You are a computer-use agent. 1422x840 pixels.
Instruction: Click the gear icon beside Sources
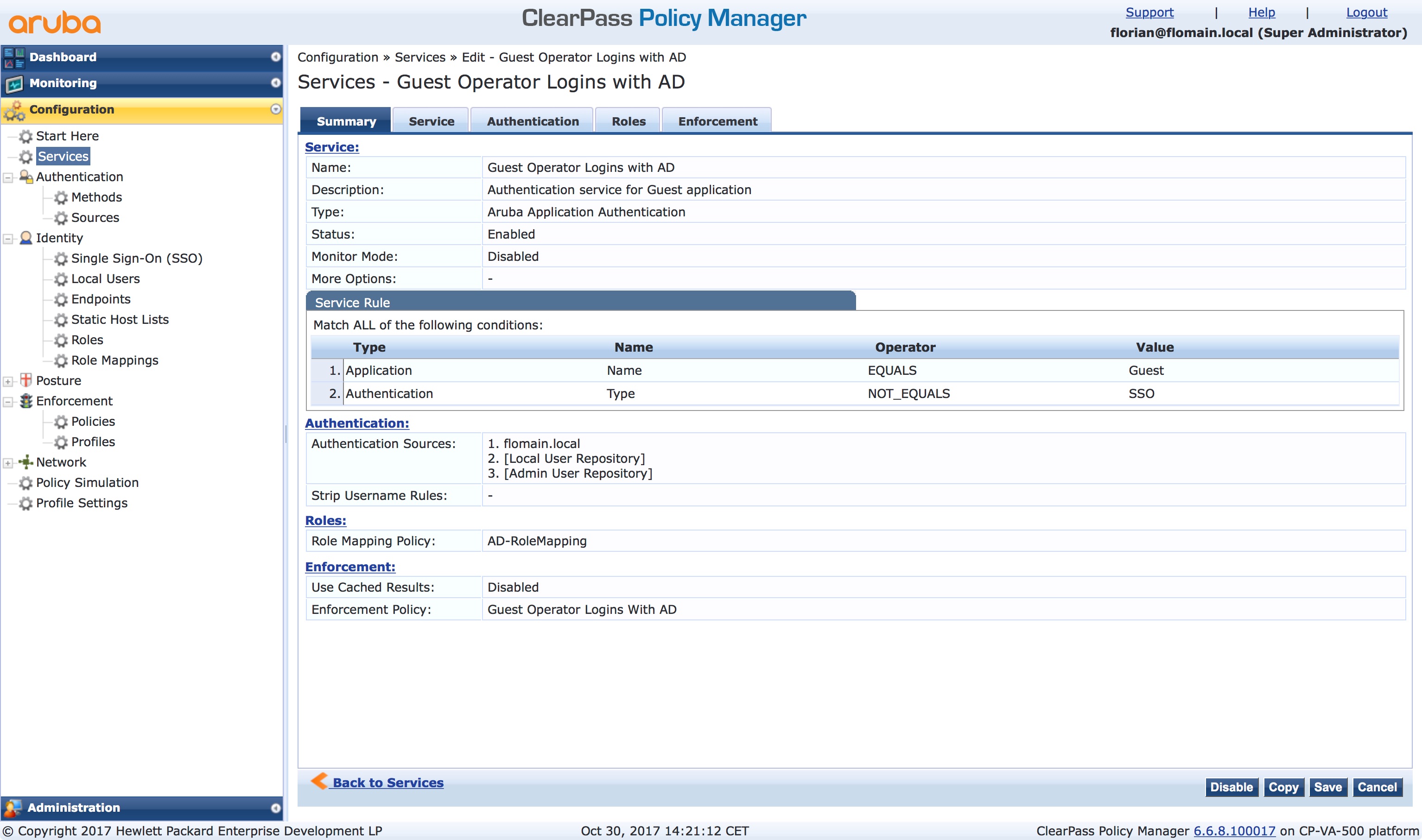pos(61,218)
